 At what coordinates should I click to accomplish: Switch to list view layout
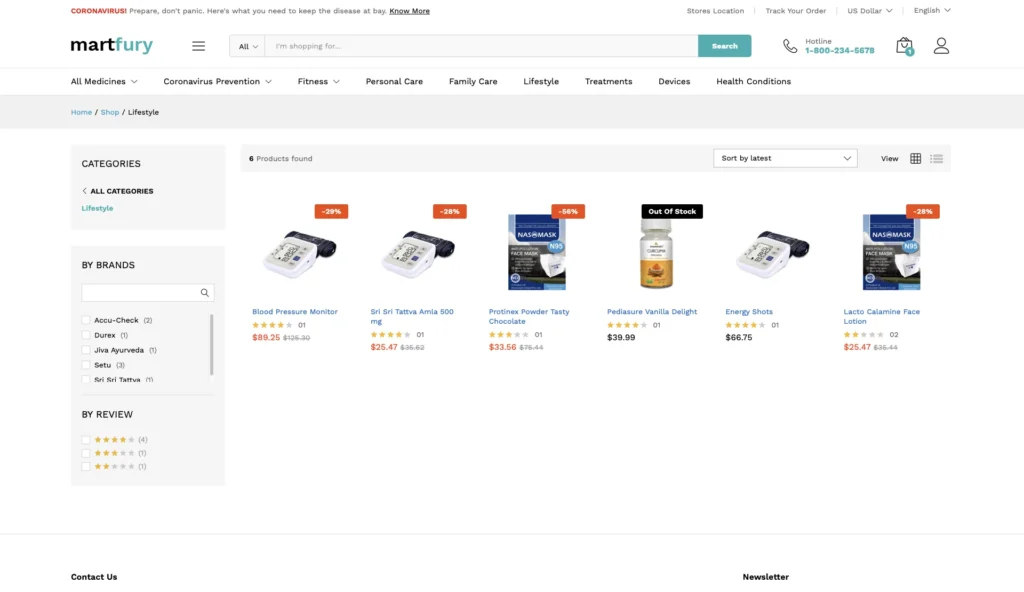tap(937, 158)
